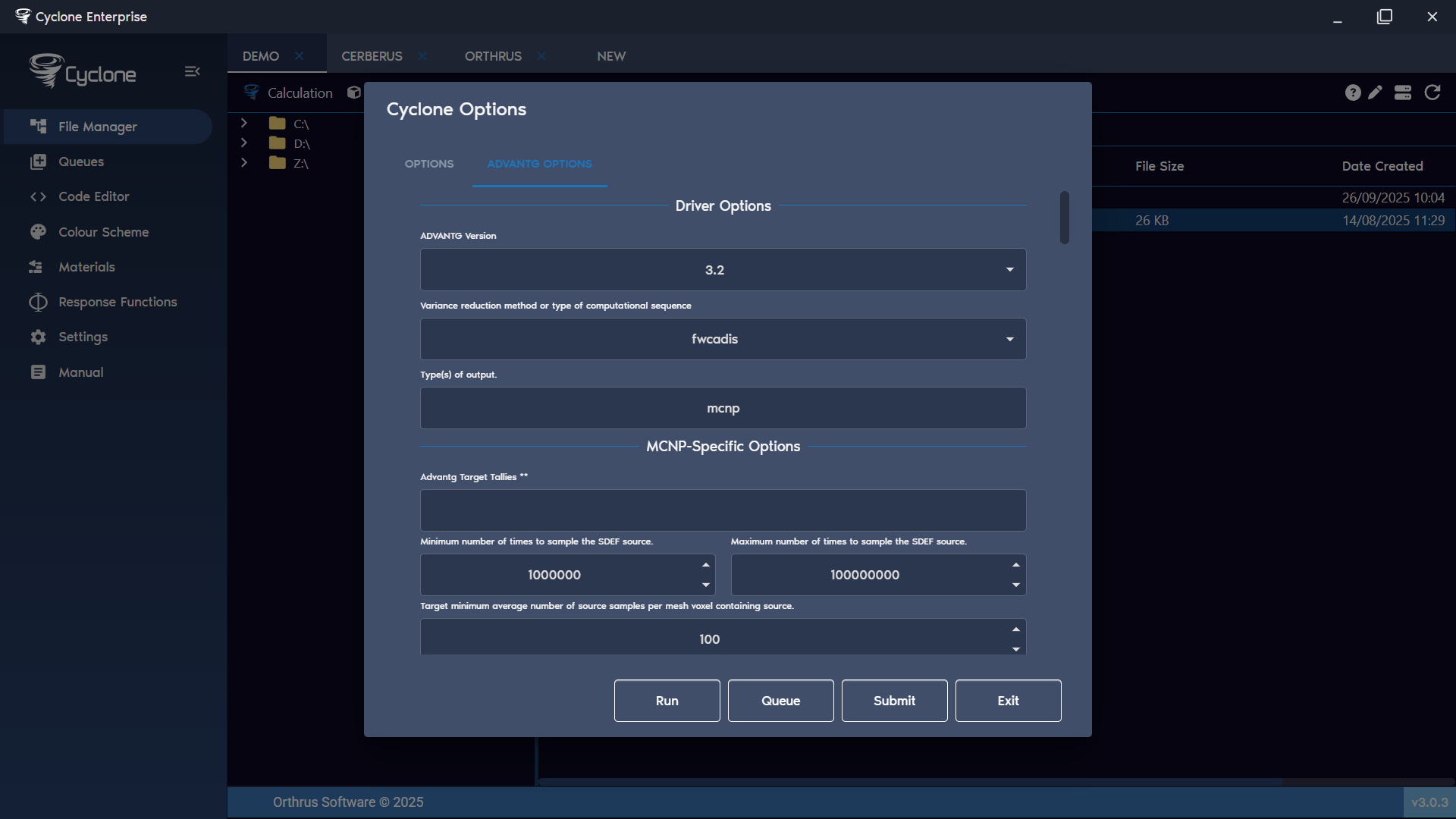Screen dimensions: 1456x819
Task: Open the Materials section
Action: coord(87,267)
